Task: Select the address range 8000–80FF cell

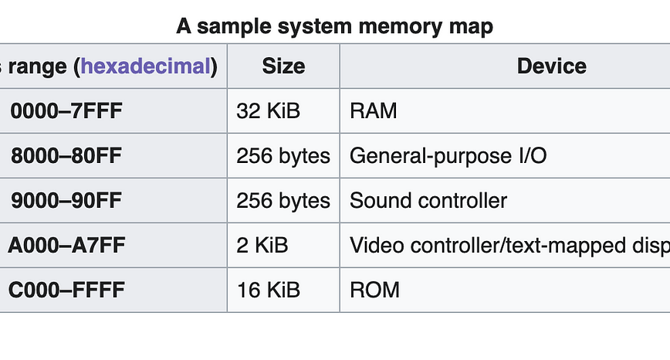Action: tap(113, 156)
